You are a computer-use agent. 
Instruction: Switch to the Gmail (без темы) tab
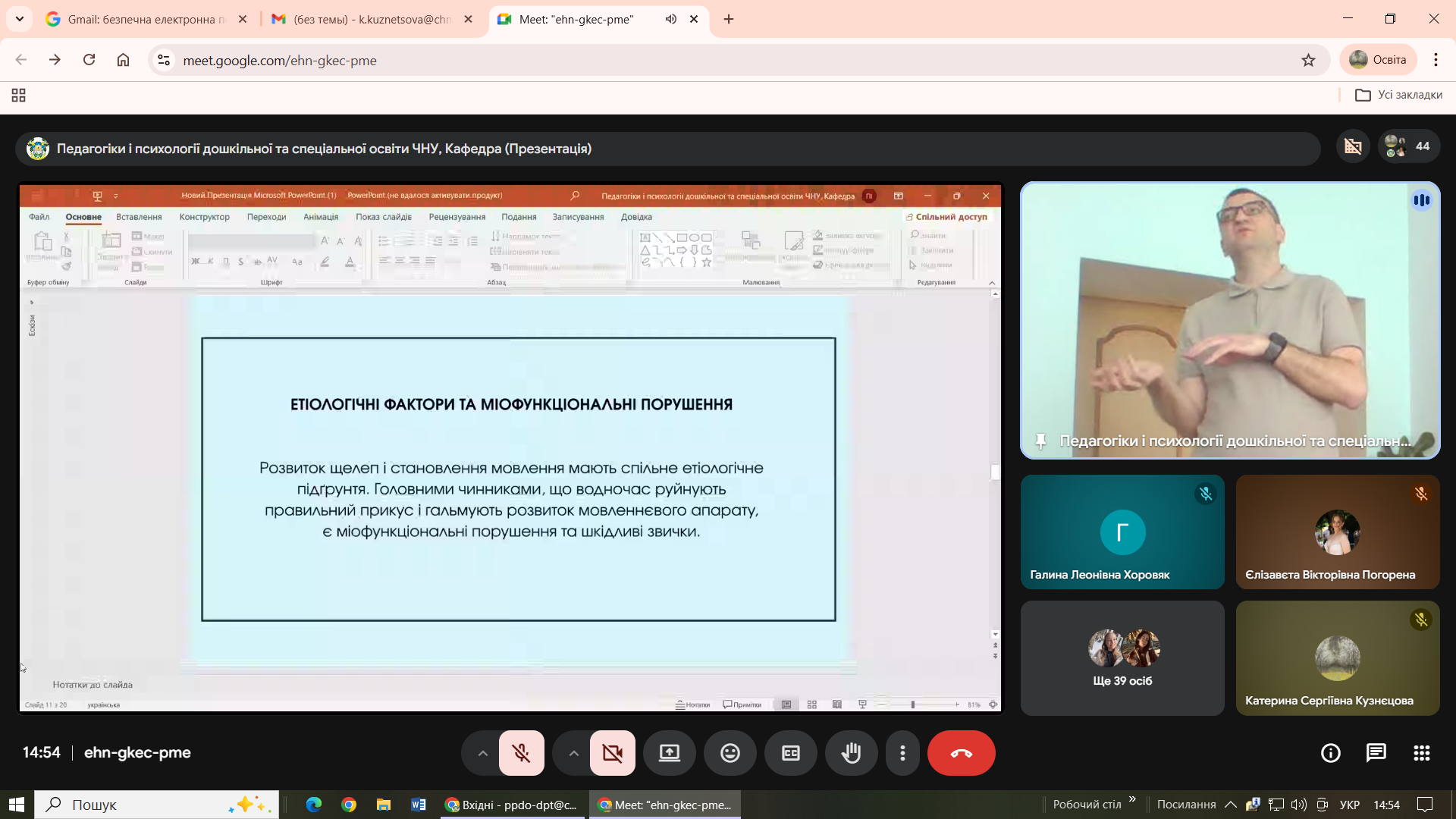click(x=364, y=20)
